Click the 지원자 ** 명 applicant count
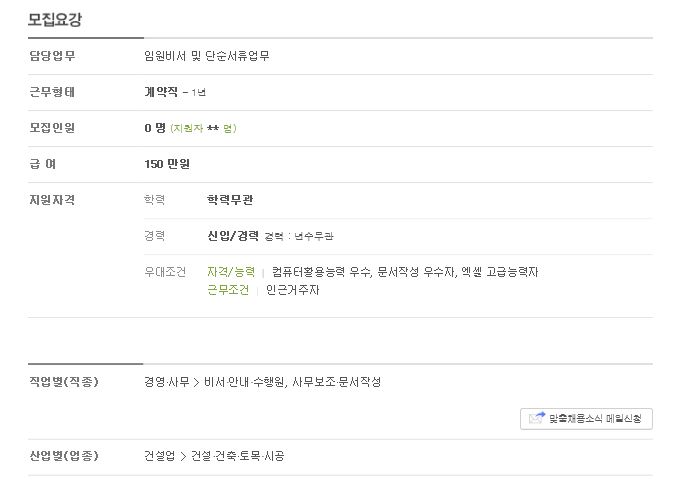The image size is (693, 496). [x=203, y=128]
